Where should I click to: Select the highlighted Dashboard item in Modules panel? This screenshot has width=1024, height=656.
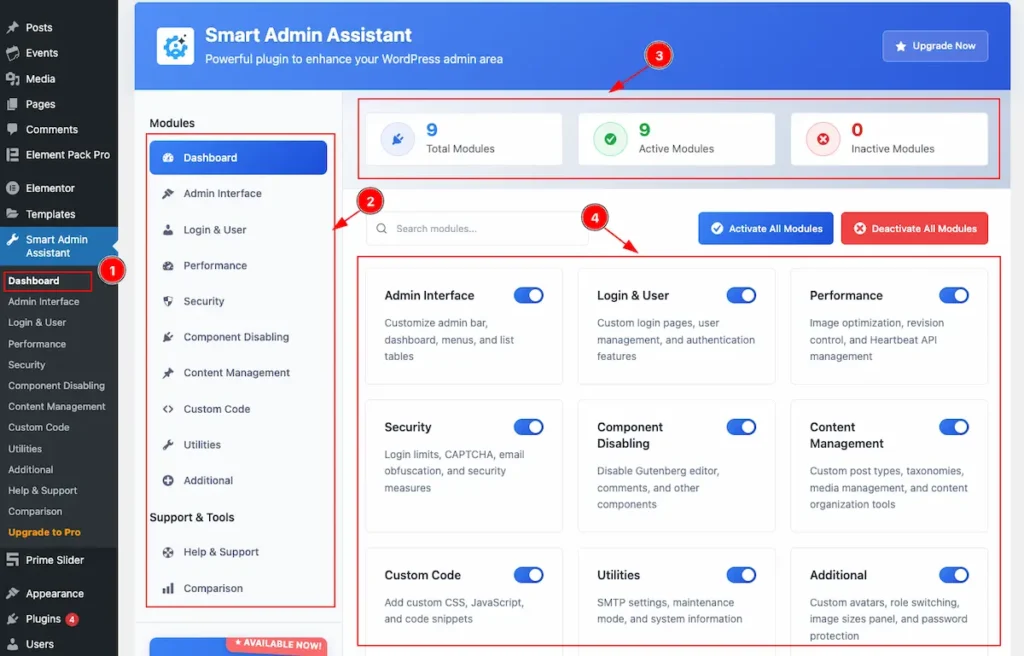238,157
